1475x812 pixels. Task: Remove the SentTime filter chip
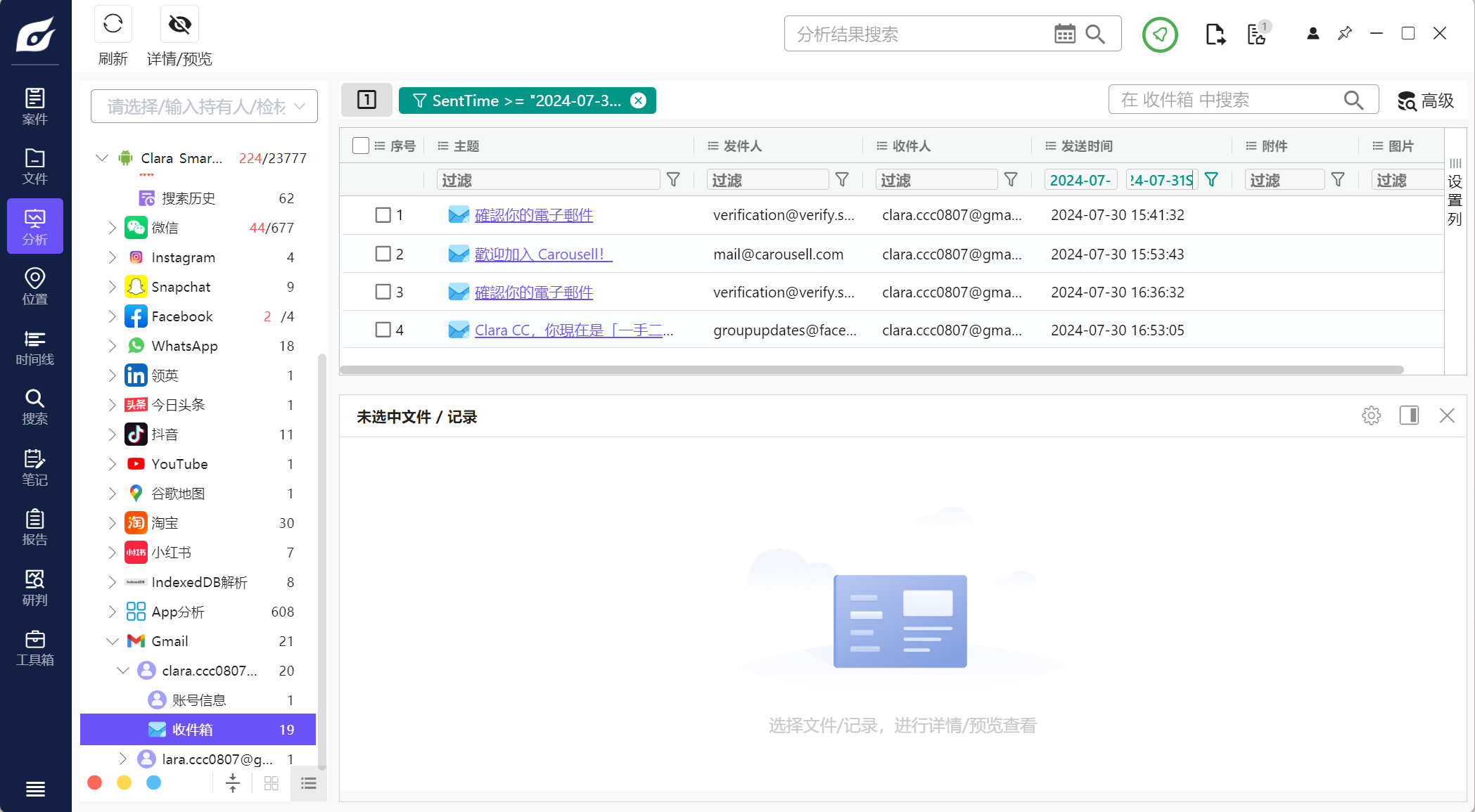point(638,101)
